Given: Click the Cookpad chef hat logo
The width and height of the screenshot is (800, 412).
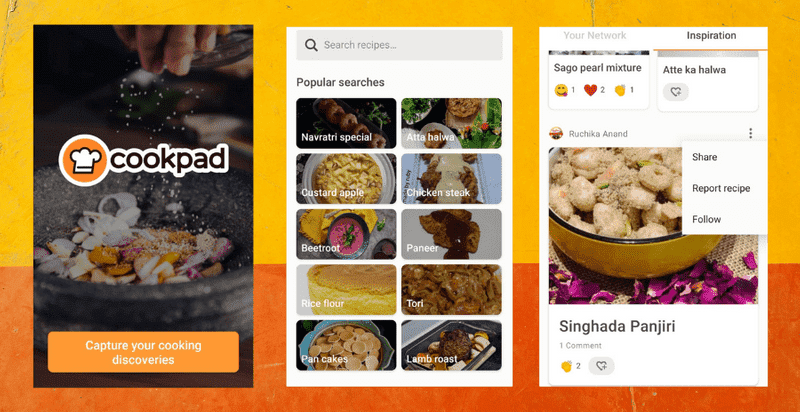Looking at the screenshot, I should (84, 160).
